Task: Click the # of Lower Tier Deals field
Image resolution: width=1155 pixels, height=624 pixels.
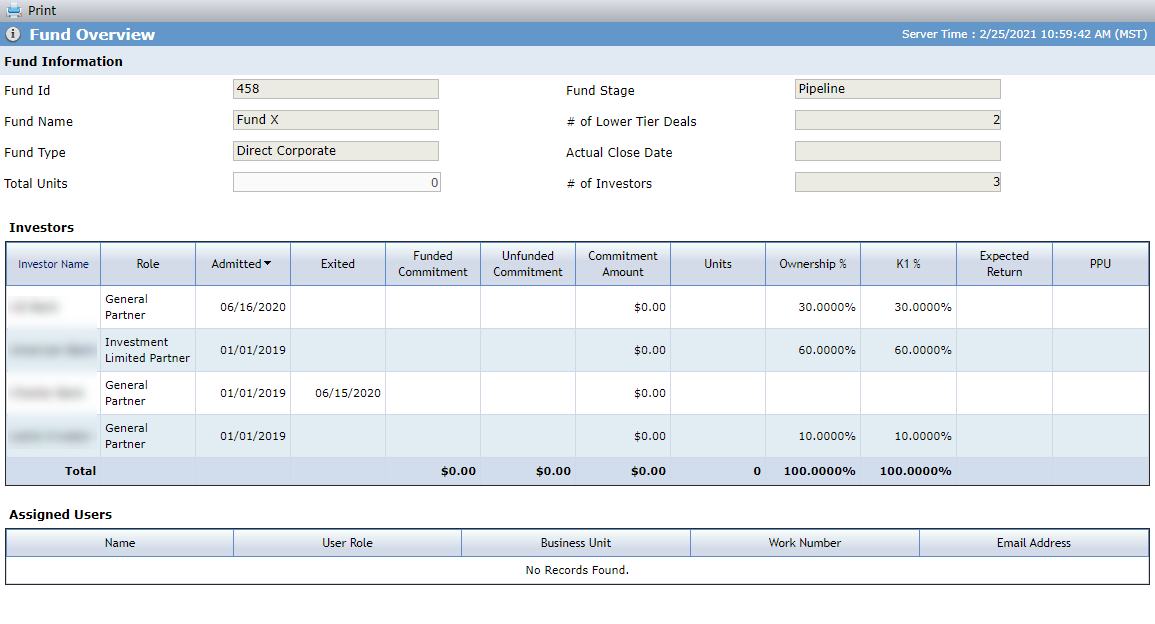Action: (898, 120)
